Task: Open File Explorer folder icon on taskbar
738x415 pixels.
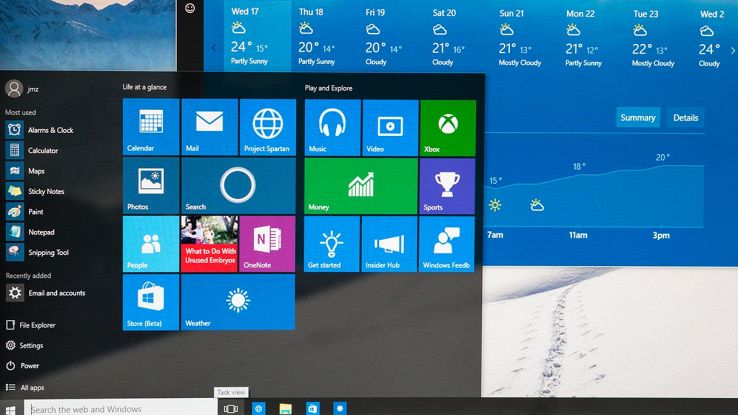Action: [x=285, y=408]
